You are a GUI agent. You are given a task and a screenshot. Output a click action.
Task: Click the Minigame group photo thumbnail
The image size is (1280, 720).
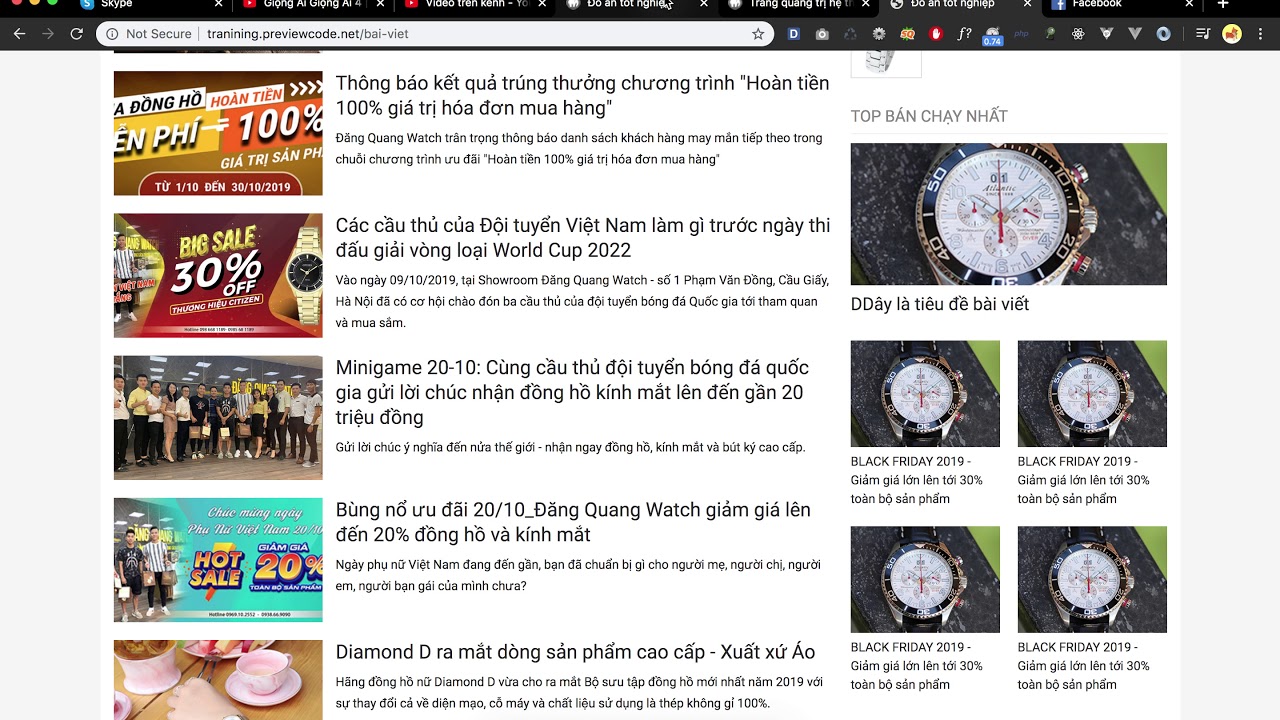point(218,418)
